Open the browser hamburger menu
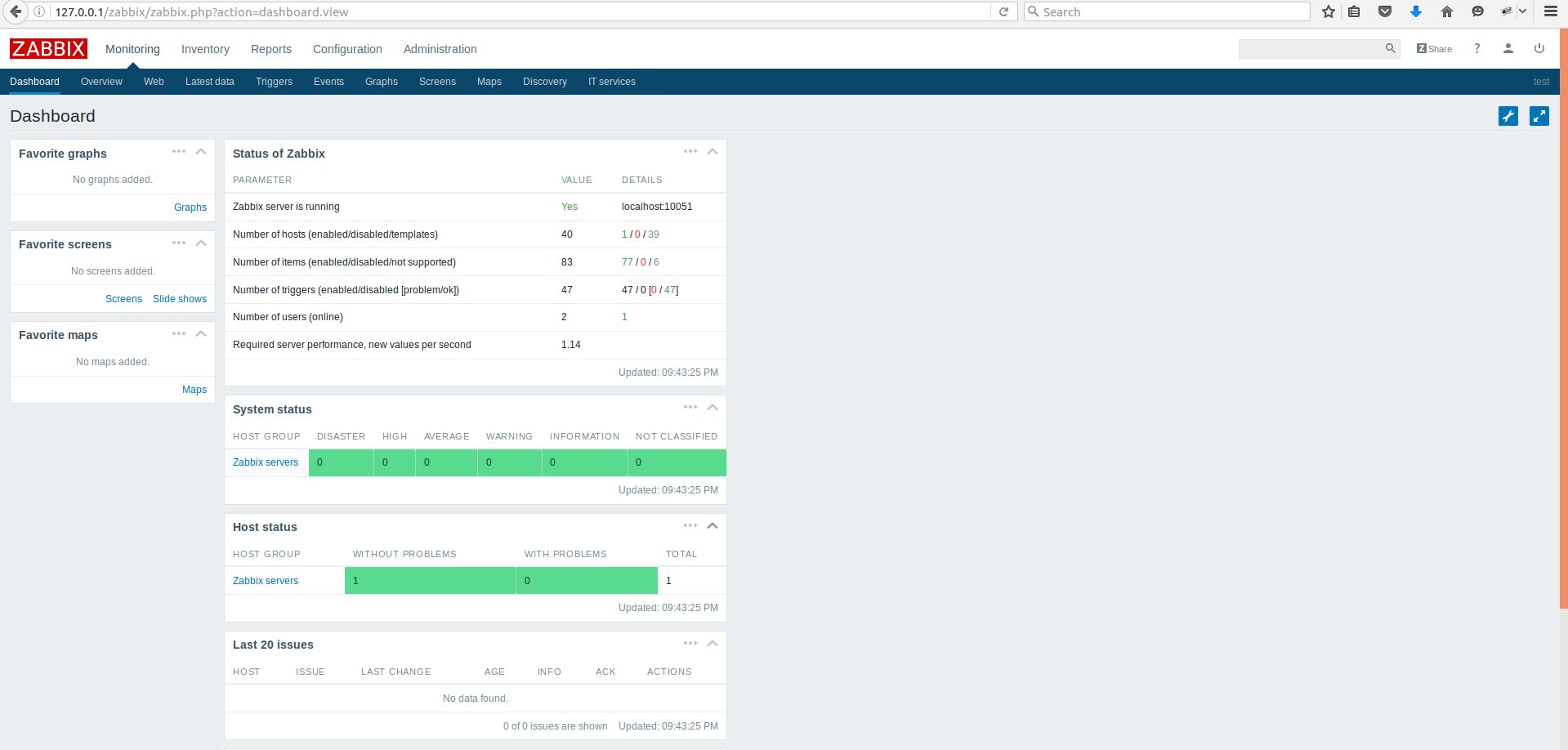This screenshot has height=750, width=1568. 1550,11
